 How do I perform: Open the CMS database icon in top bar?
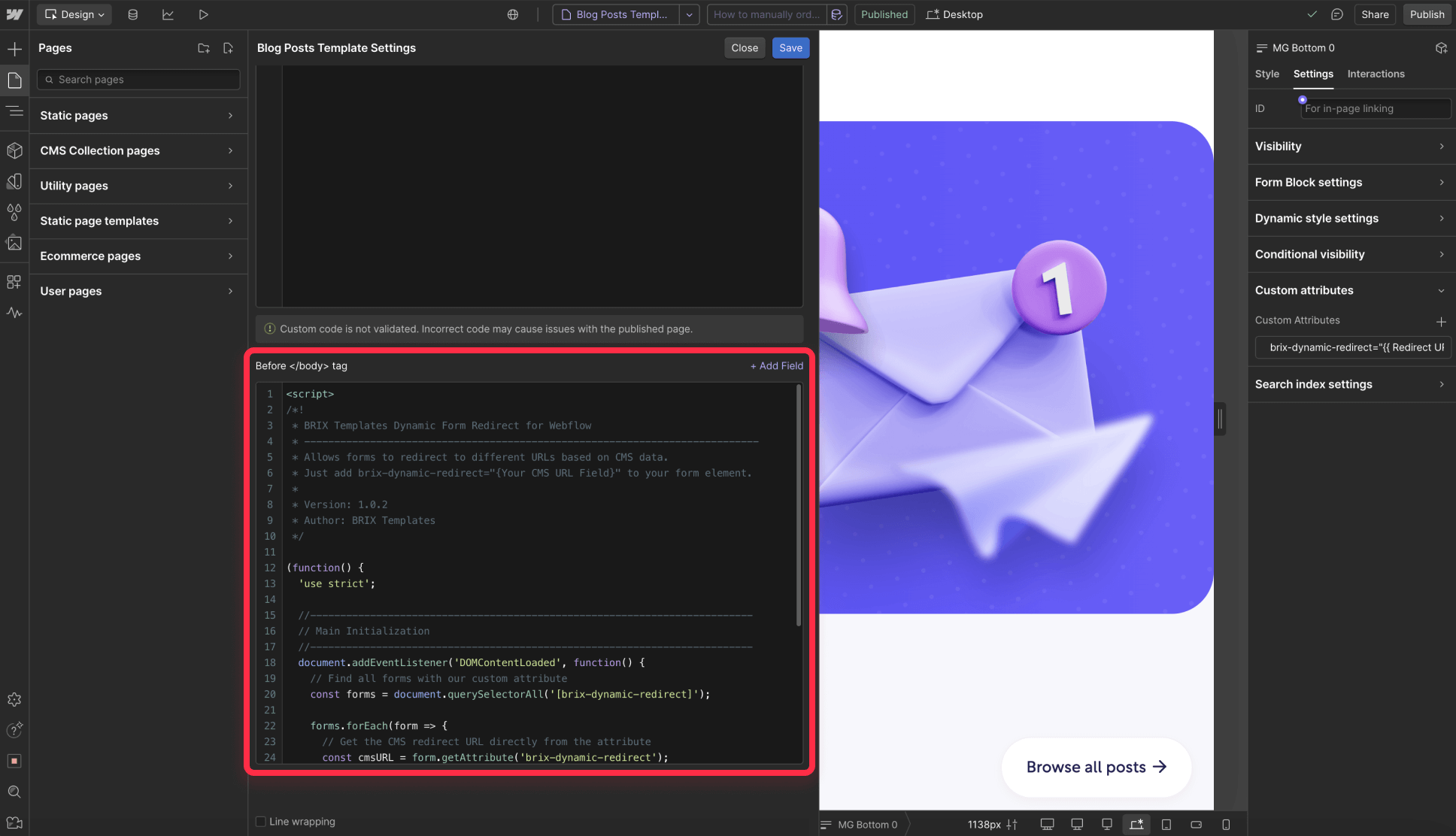point(133,14)
